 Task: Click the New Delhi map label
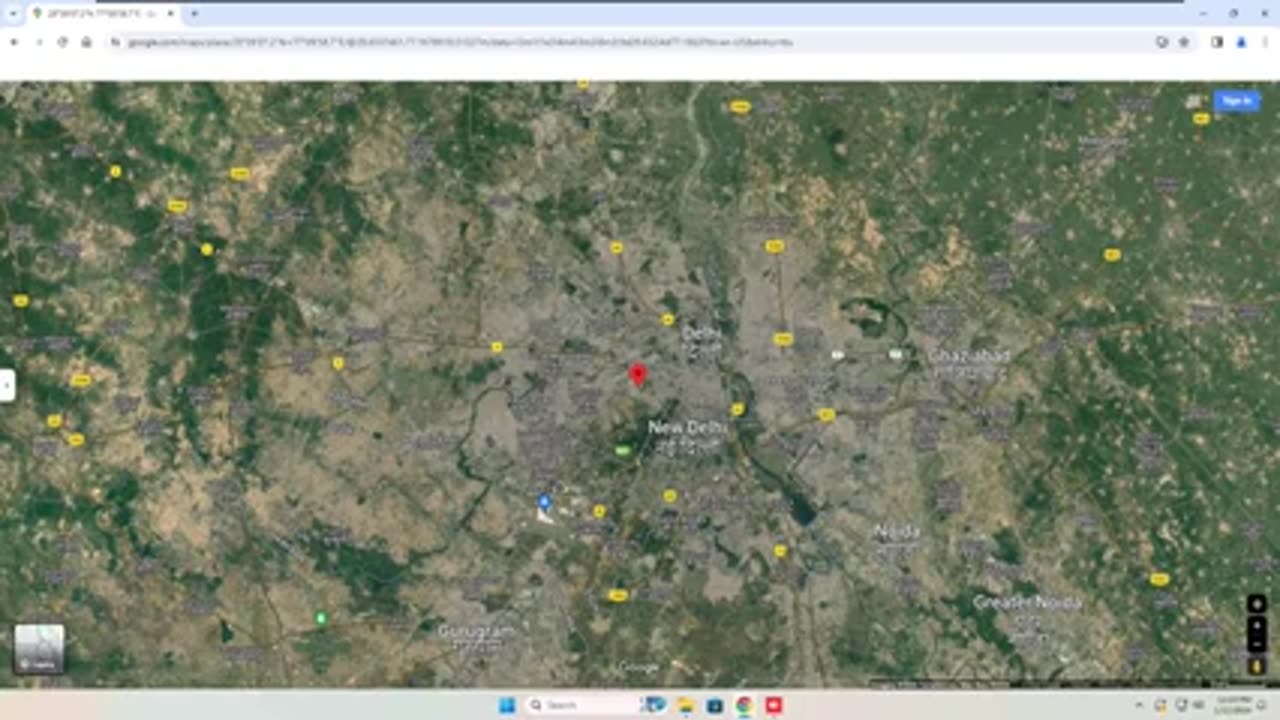688,427
